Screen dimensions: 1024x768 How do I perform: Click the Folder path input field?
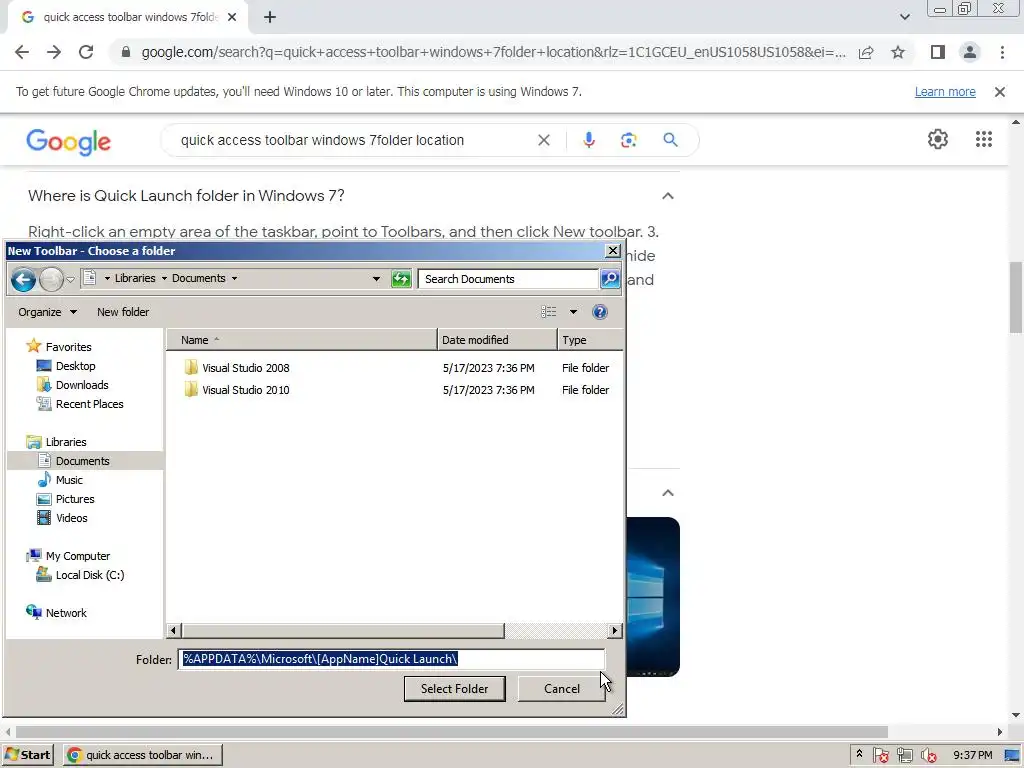click(x=391, y=660)
